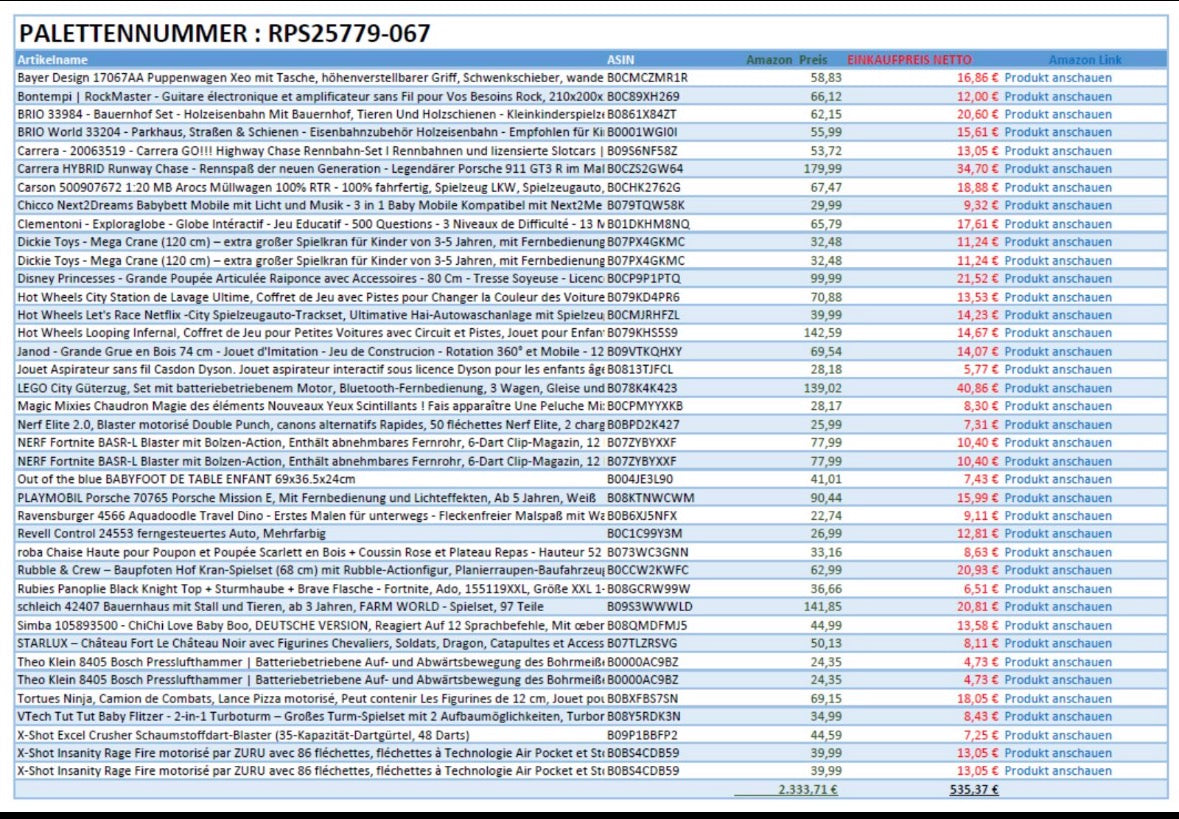Select the net purchase total 535,37 € cell

click(x=973, y=789)
